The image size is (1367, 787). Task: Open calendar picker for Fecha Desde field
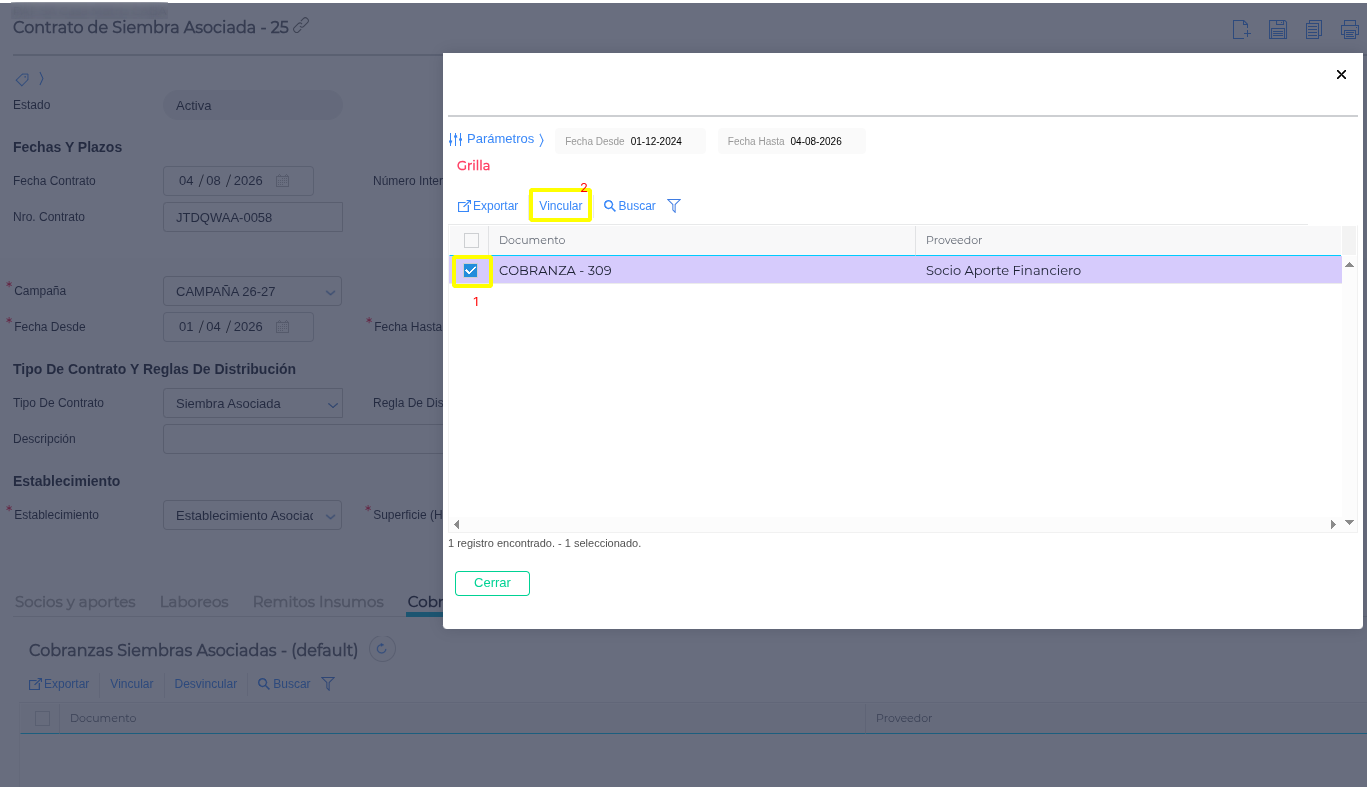[283, 327]
